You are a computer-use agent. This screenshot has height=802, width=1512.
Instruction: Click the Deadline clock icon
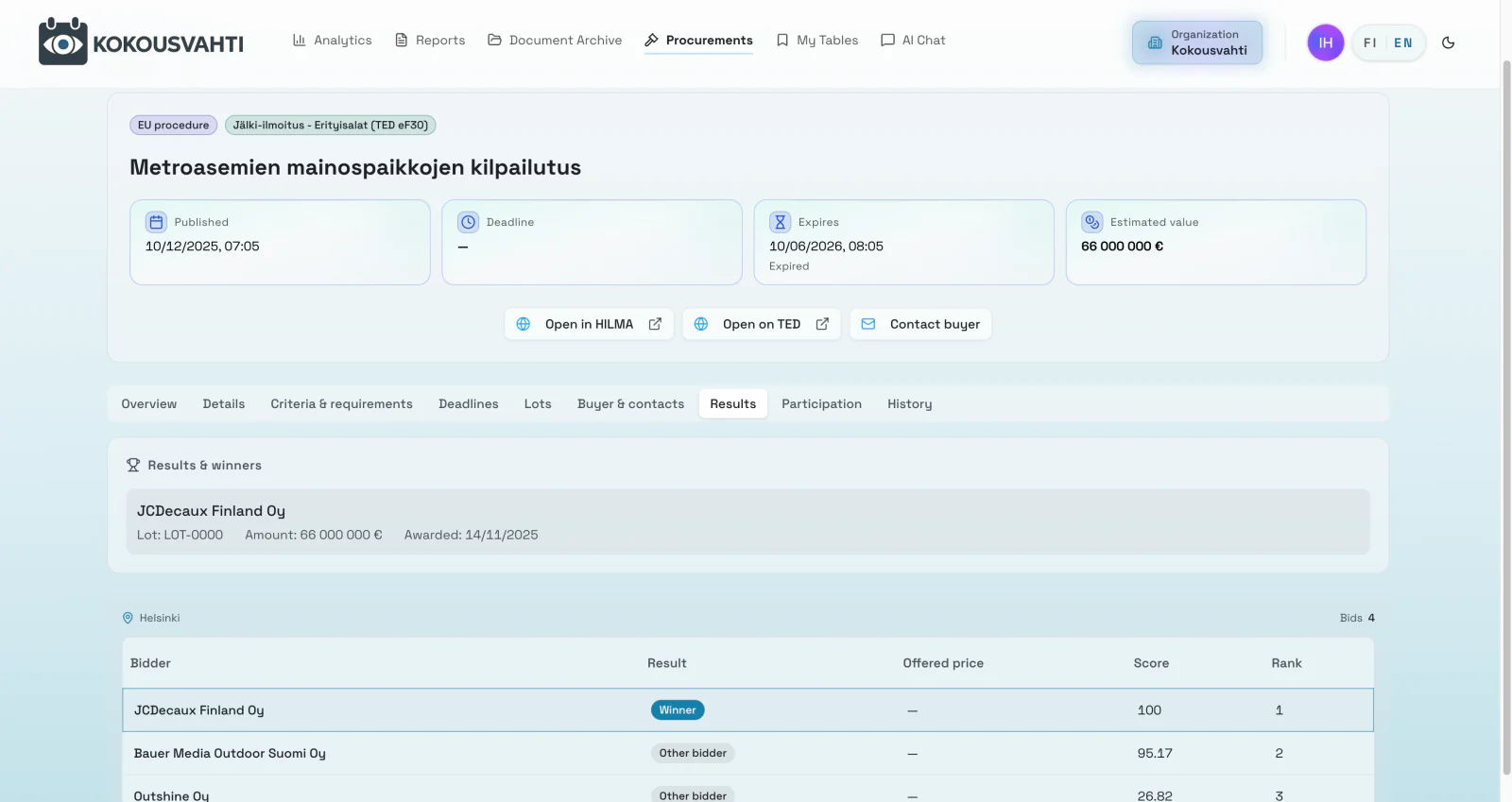coord(469,222)
